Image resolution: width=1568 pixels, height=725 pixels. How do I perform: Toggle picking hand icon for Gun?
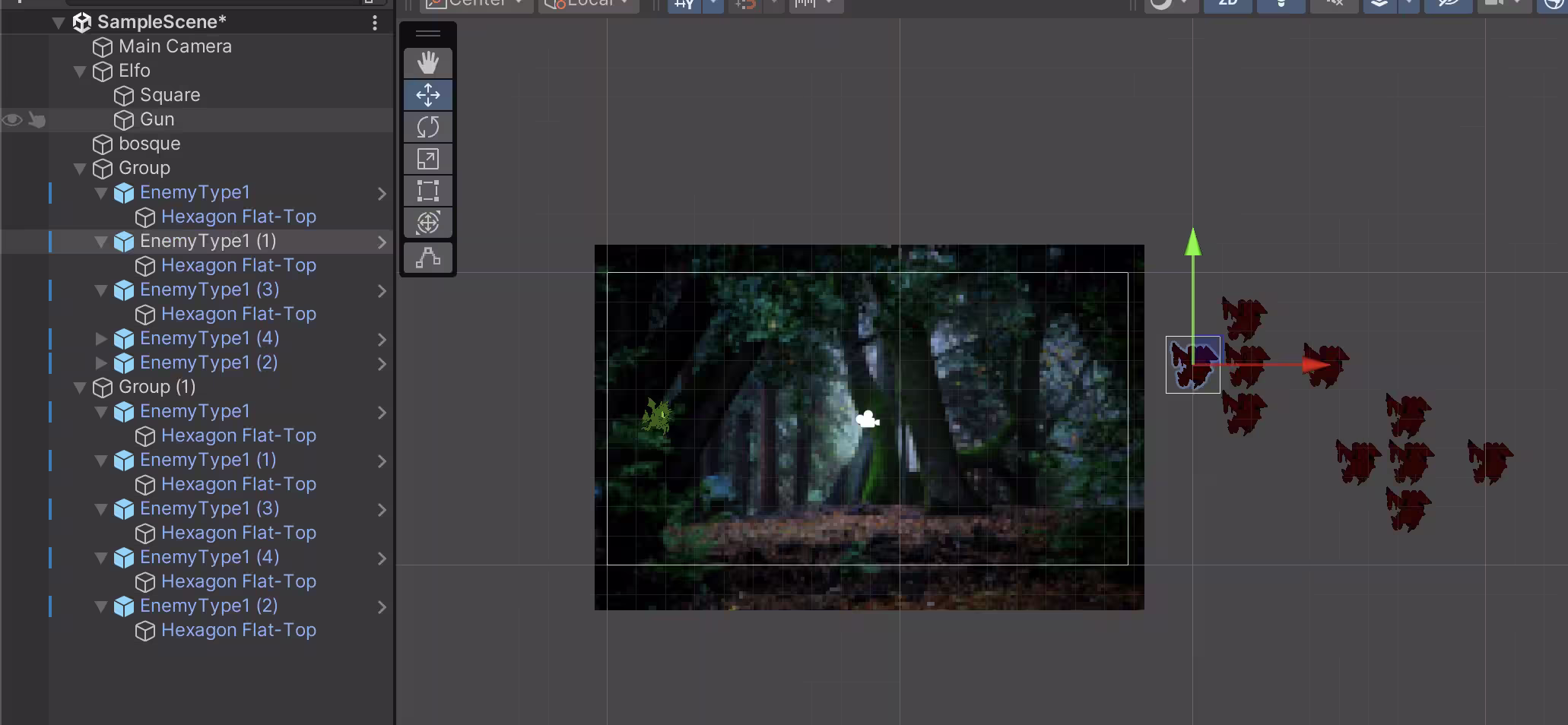(37, 119)
